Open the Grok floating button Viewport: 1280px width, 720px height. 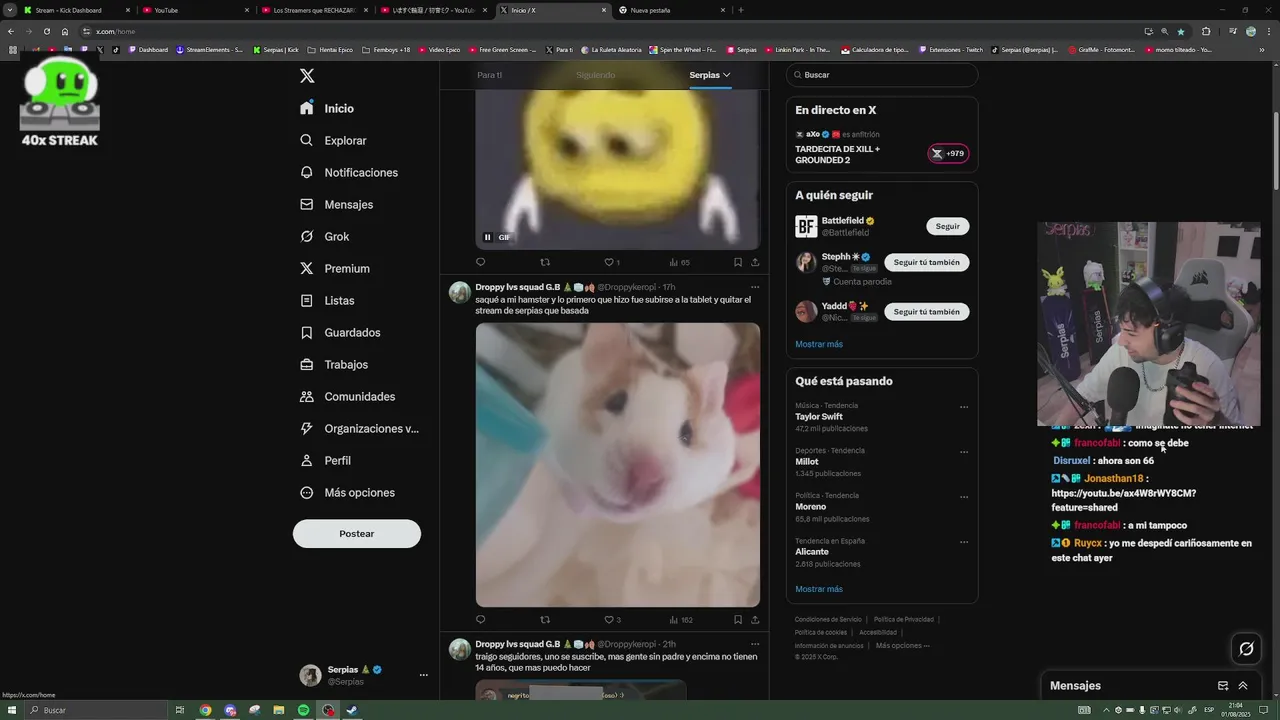(x=1246, y=649)
